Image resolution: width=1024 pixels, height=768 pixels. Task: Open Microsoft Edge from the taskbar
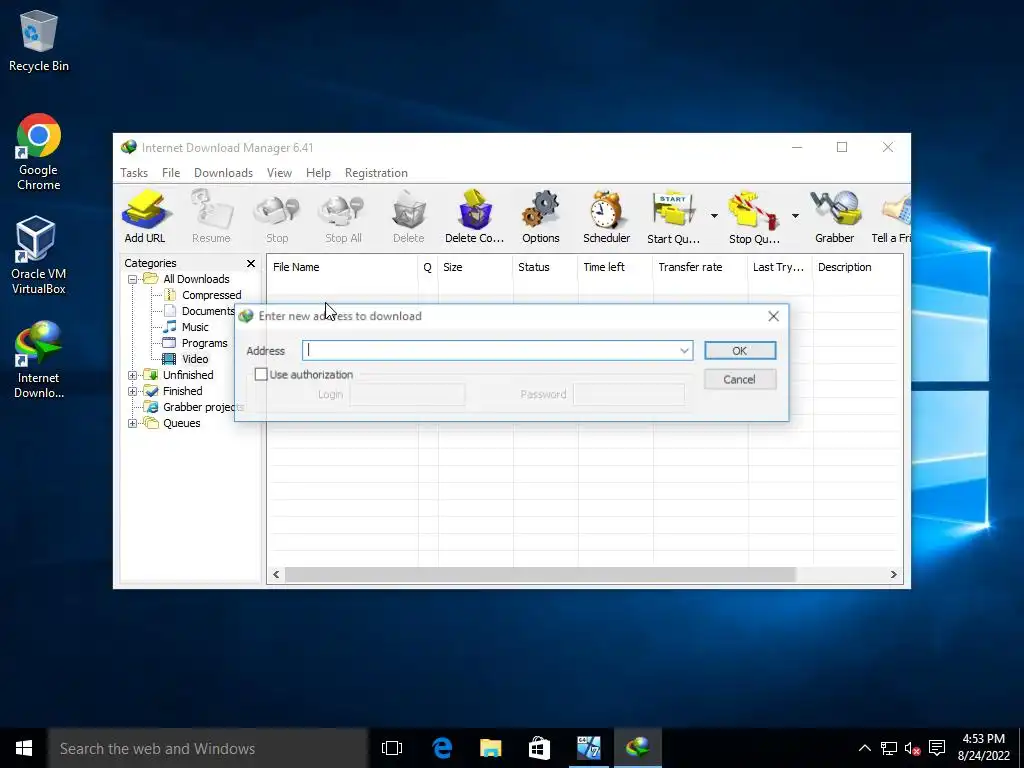442,748
